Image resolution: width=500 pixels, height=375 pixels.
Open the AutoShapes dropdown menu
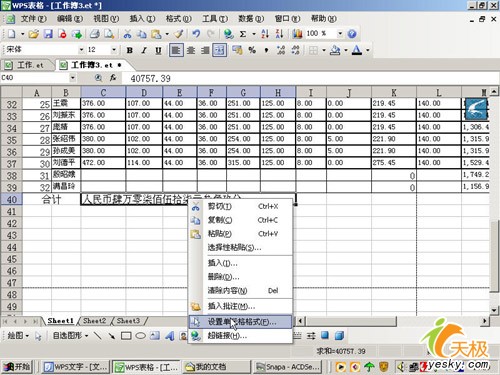pyautogui.click(x=71, y=335)
